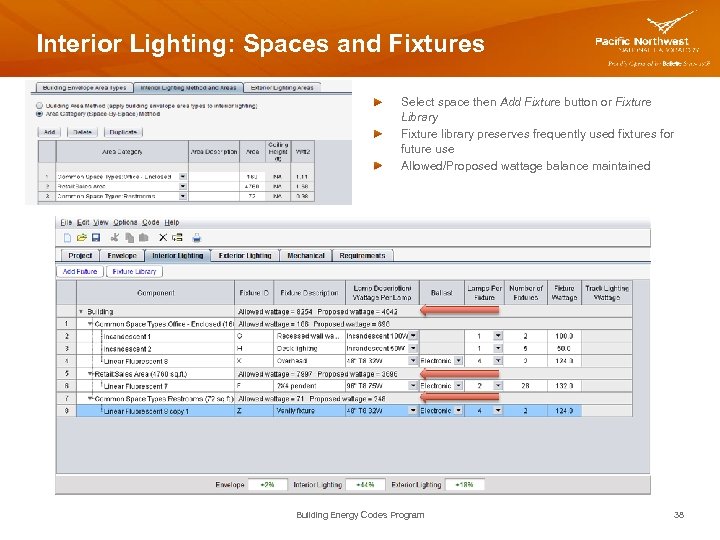This screenshot has width=720, height=540.
Task: Select the Linear Fluorescent 7 row
Action: (344, 386)
